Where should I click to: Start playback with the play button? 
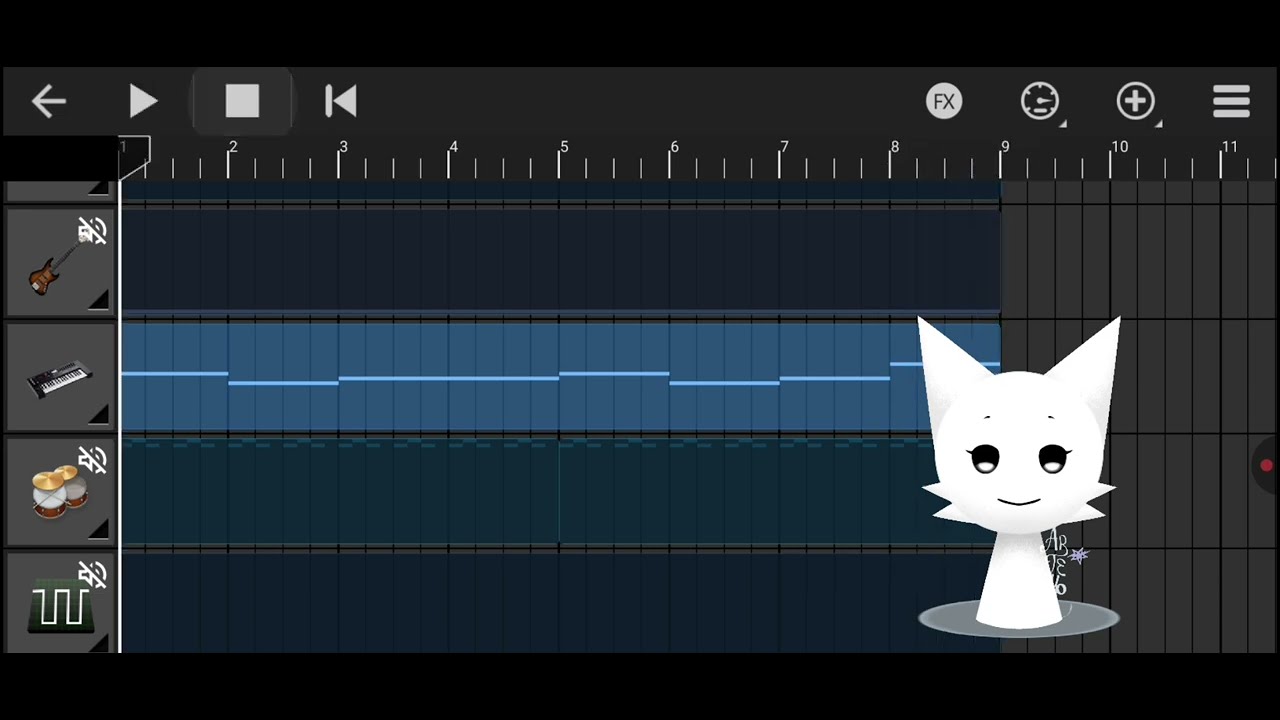click(143, 101)
